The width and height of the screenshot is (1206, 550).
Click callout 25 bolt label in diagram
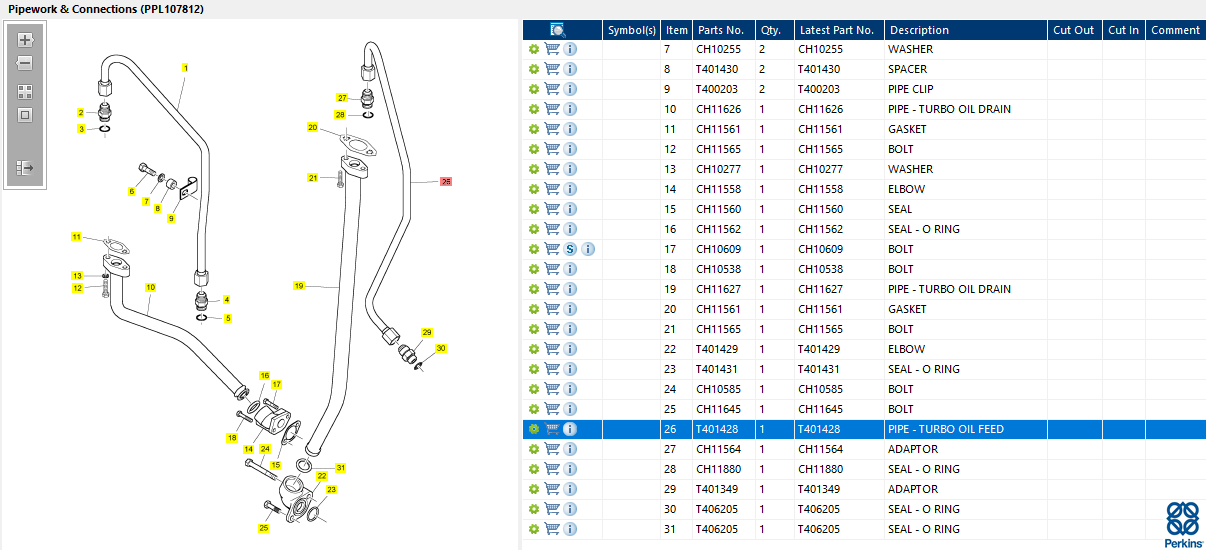coord(264,527)
